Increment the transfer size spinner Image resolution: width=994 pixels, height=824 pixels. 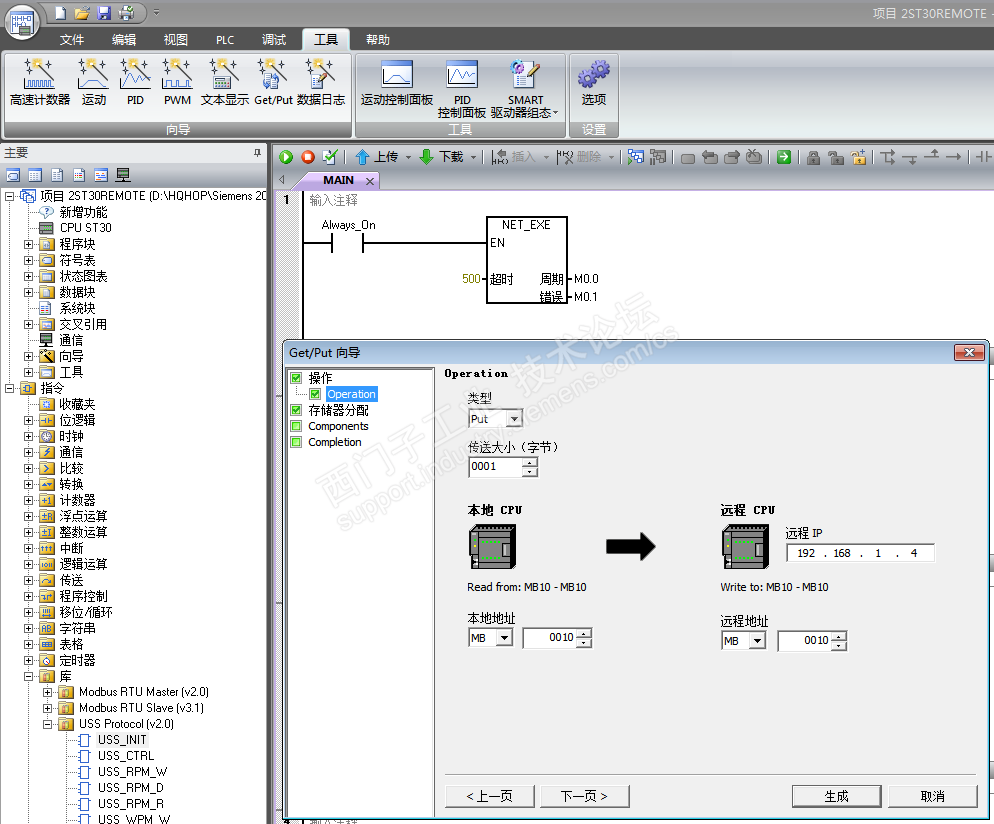(530, 462)
